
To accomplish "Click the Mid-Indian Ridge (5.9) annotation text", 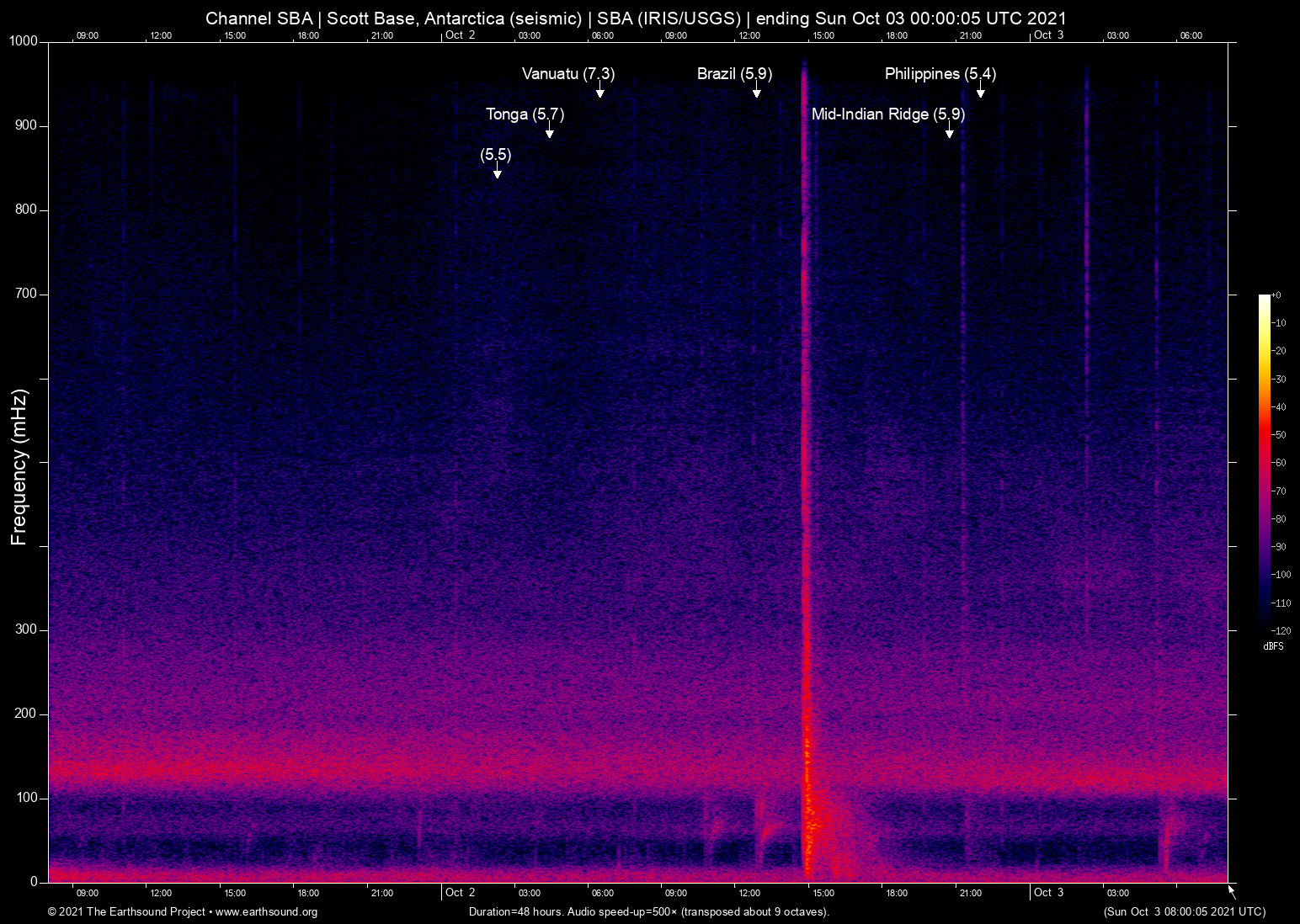I will pyautogui.click(x=887, y=114).
